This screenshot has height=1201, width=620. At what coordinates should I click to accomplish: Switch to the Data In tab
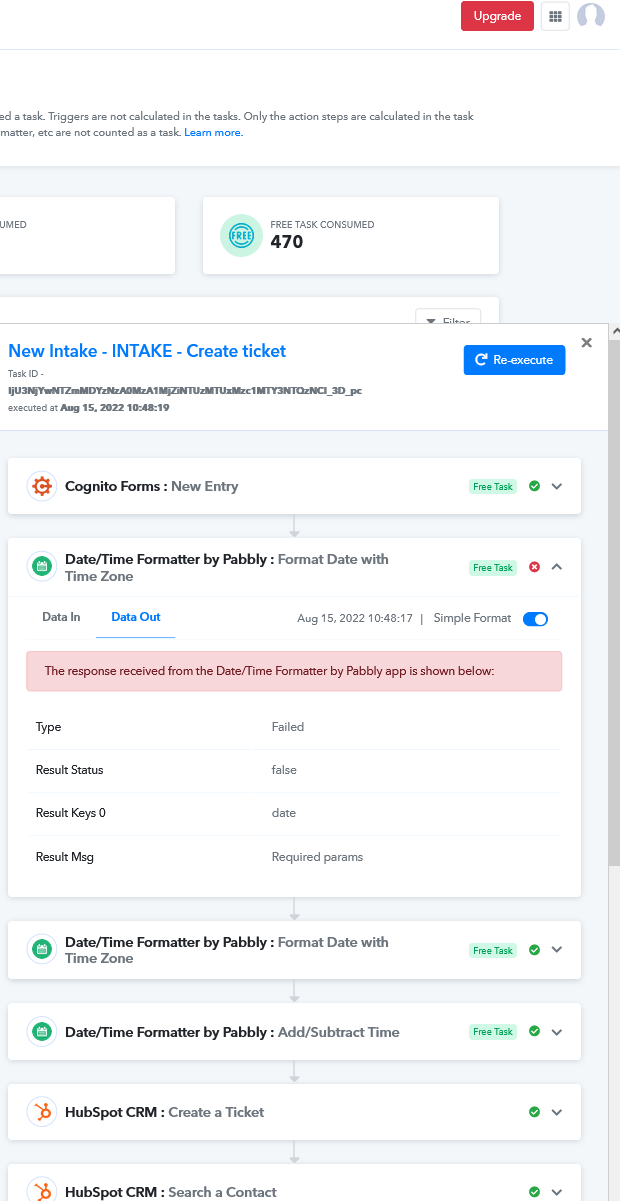pyautogui.click(x=61, y=617)
